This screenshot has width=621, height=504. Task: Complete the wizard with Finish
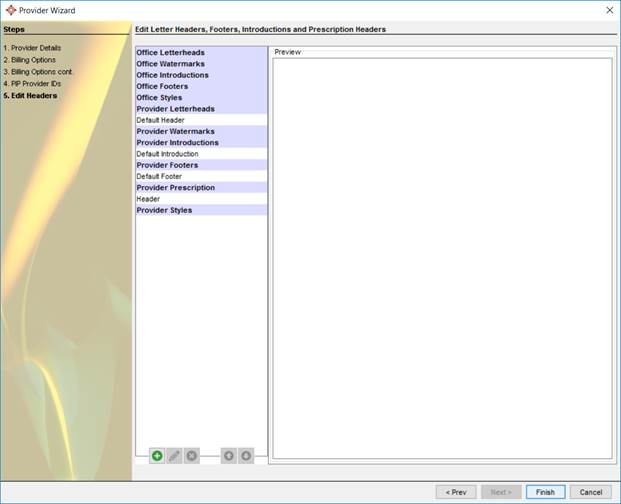click(x=545, y=492)
